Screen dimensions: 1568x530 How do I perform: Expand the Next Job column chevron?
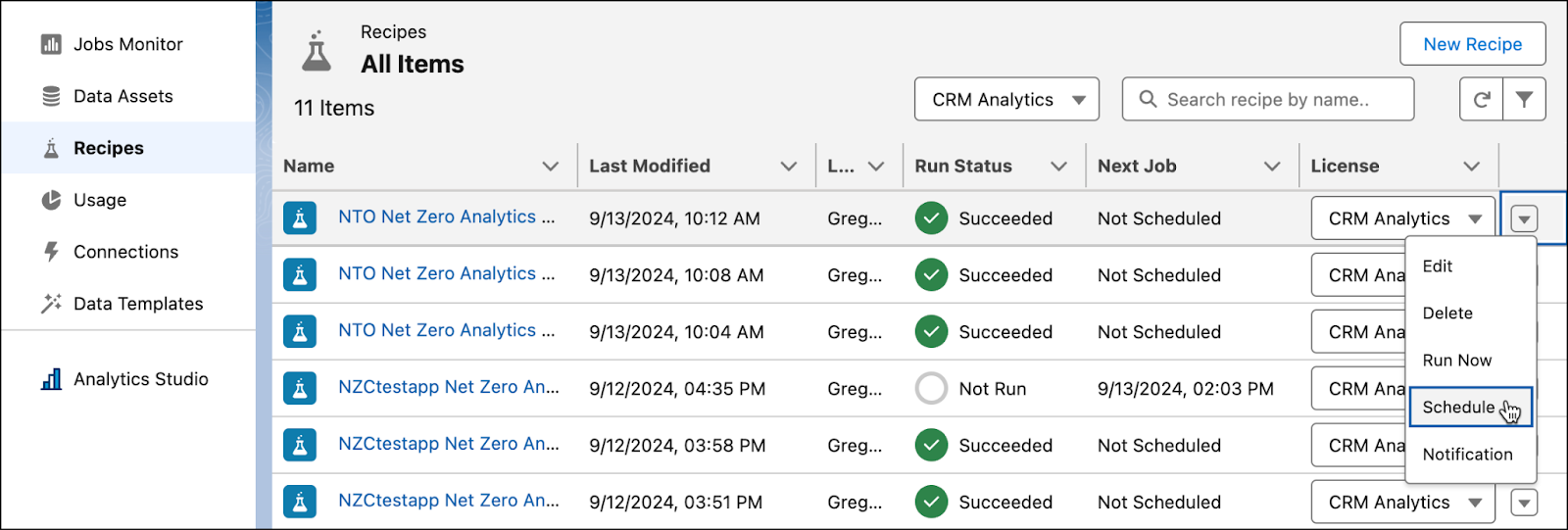1272,167
